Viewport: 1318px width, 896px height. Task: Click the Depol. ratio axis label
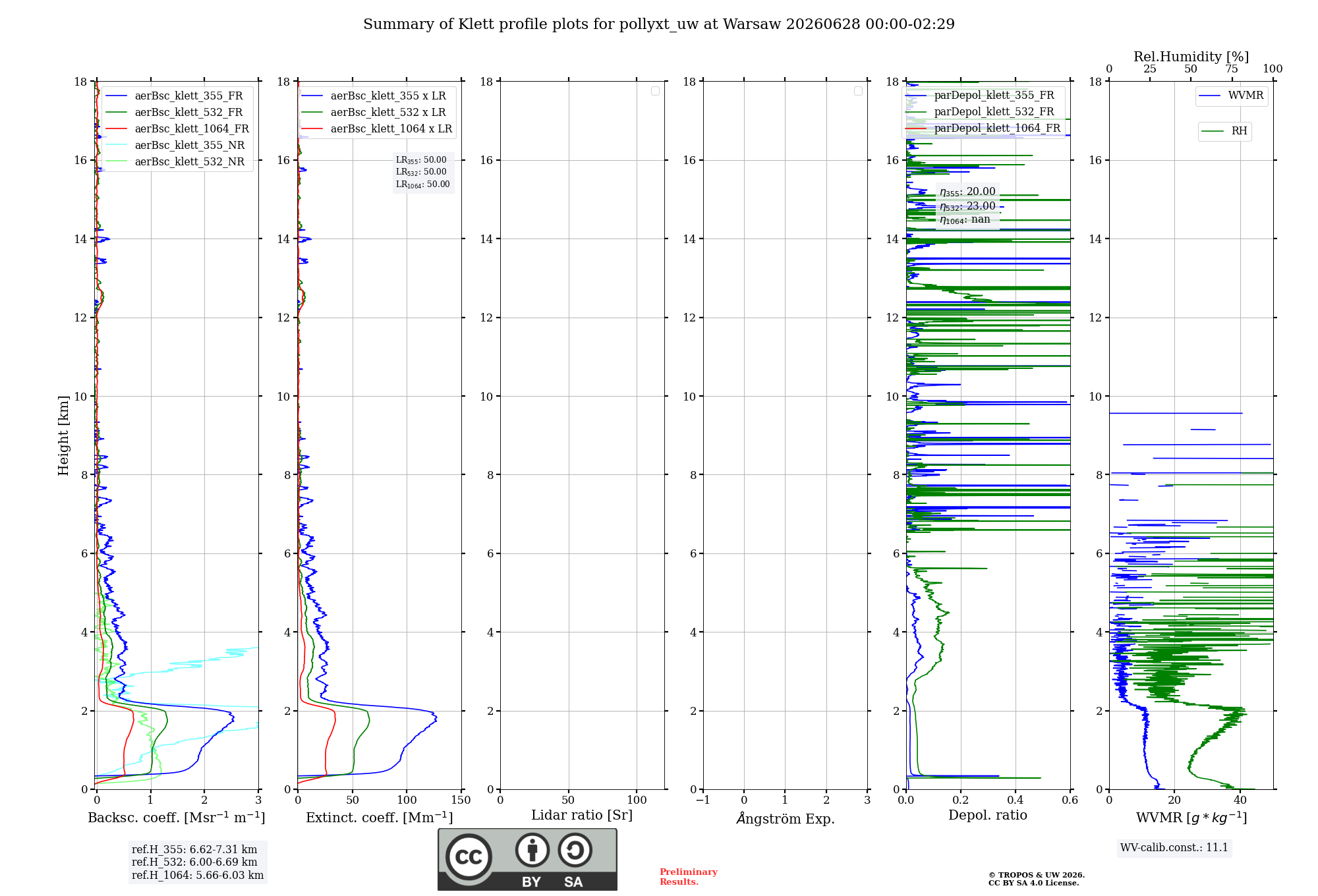pyautogui.click(x=988, y=816)
